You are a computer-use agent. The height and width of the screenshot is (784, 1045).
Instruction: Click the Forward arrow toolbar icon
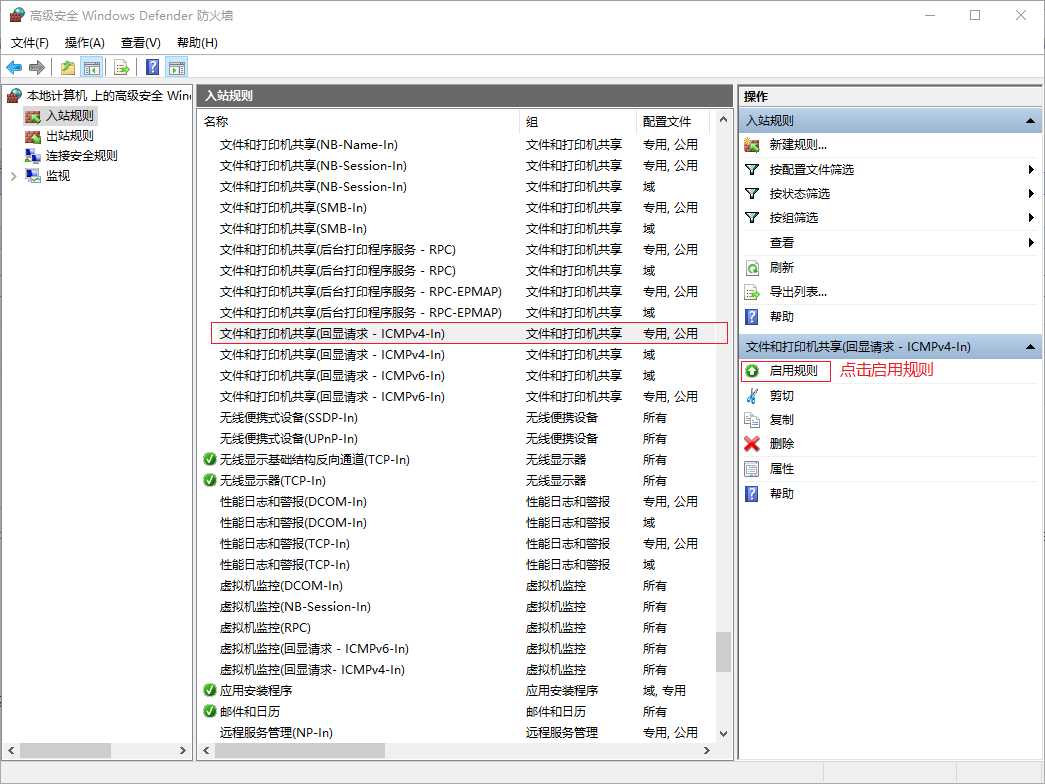coord(37,67)
